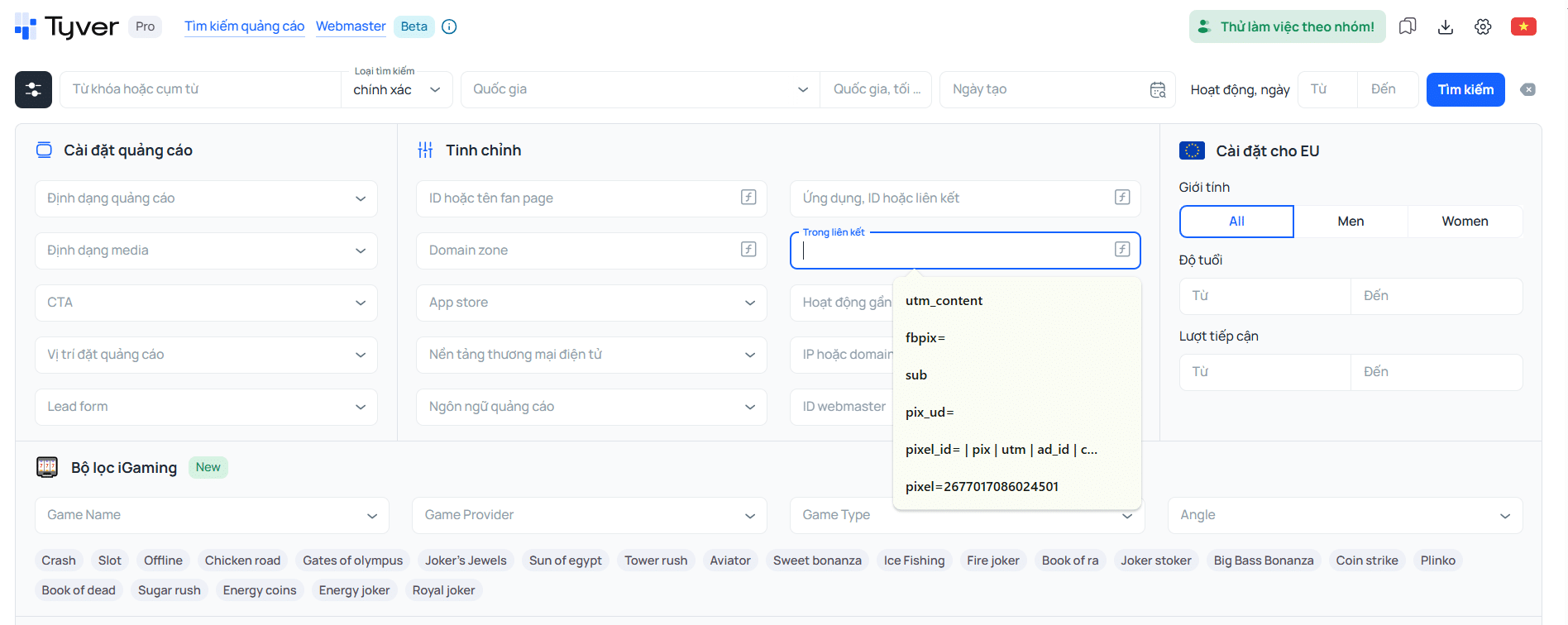Viewport: 1568px width, 625px height.
Task: Focus the Quốc gia, tối field
Action: point(877,89)
